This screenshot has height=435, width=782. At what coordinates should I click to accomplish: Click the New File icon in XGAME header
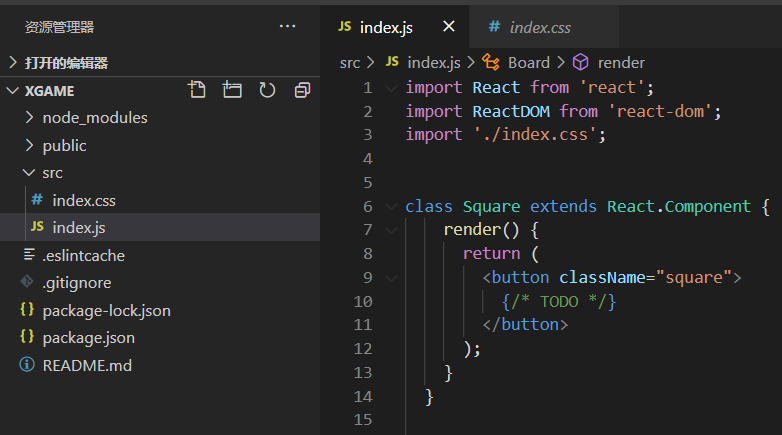(196, 90)
